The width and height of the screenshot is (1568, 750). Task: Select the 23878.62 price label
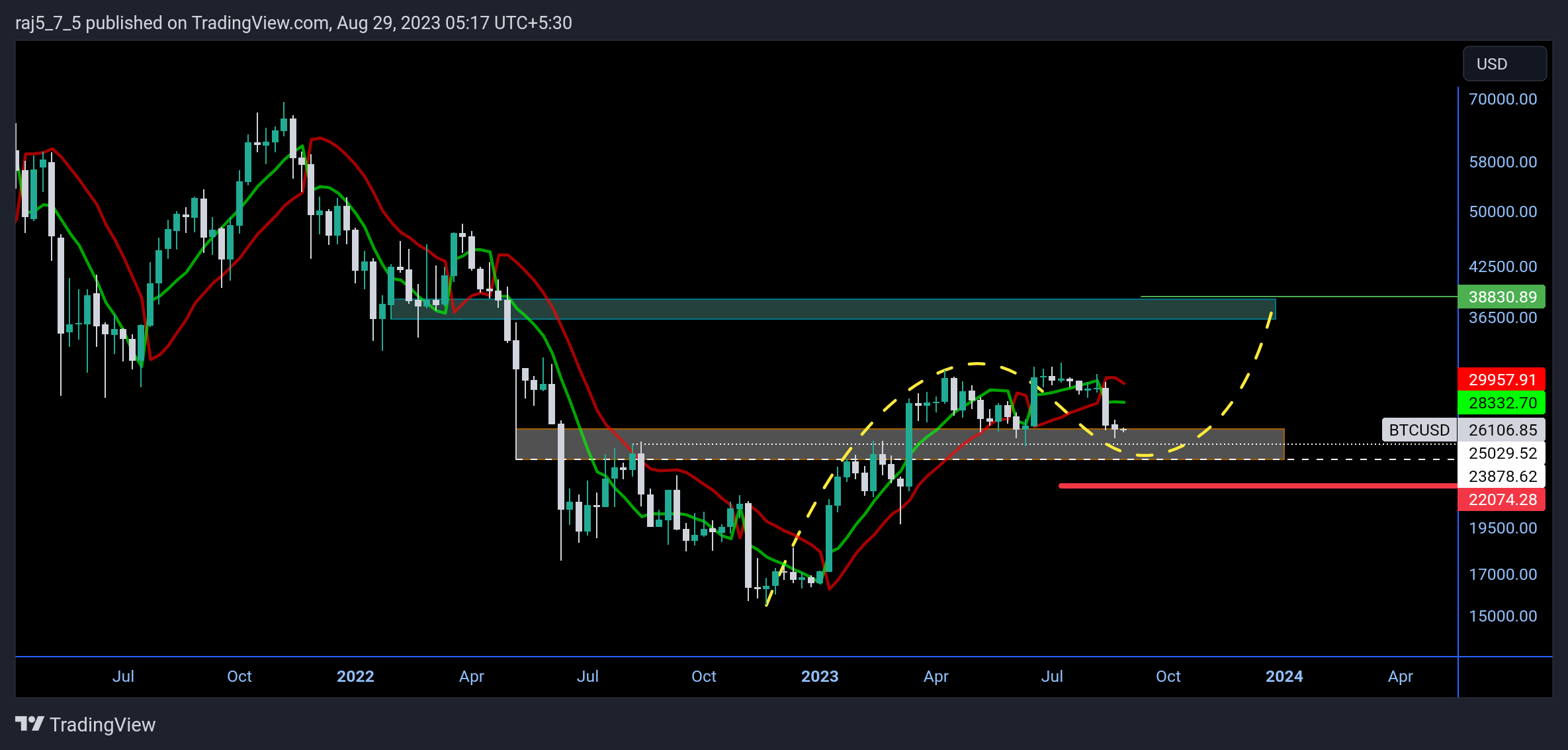coord(1501,476)
